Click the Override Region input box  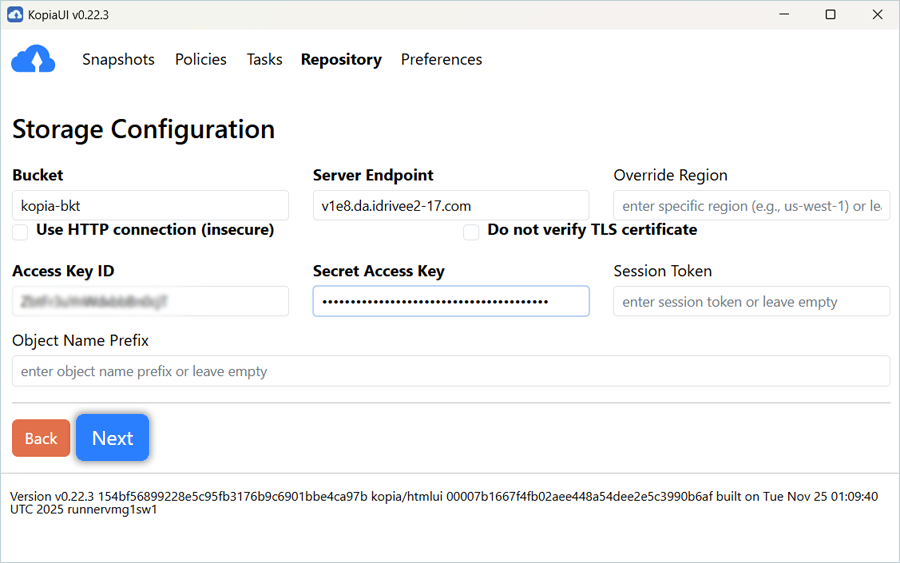pyautogui.click(x=751, y=206)
